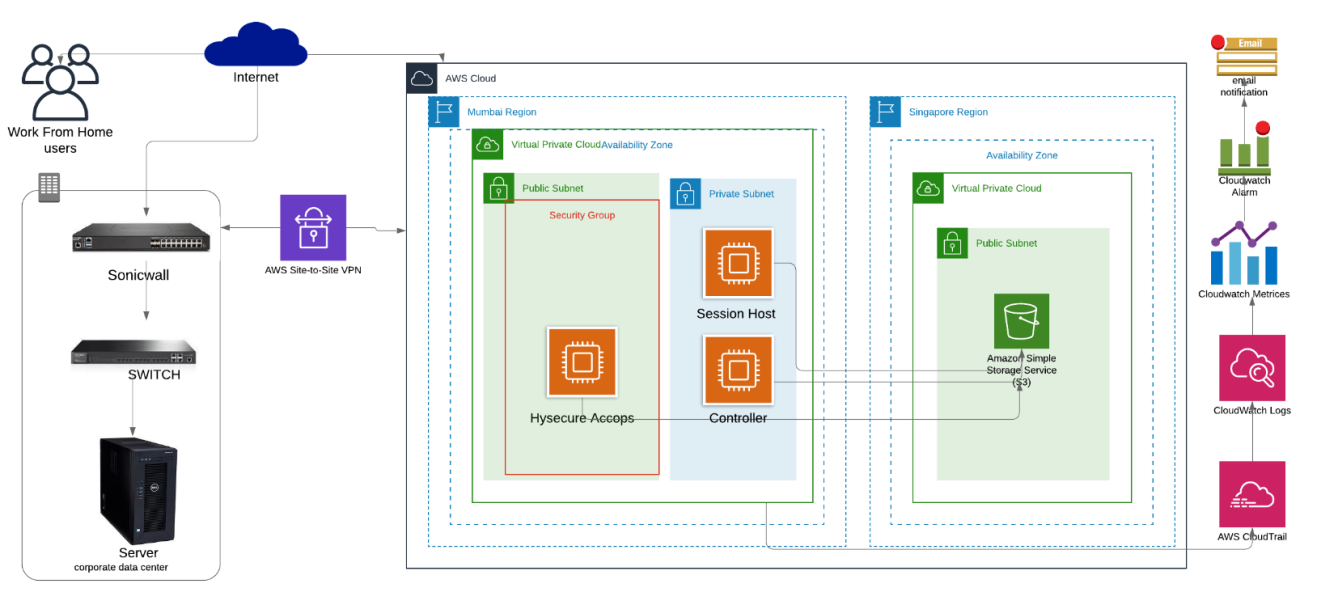Select 'Virtual Private Cloud' label in Singapore Region
Image resolution: width=1321 pixels, height=592 pixels.
pos(997,188)
